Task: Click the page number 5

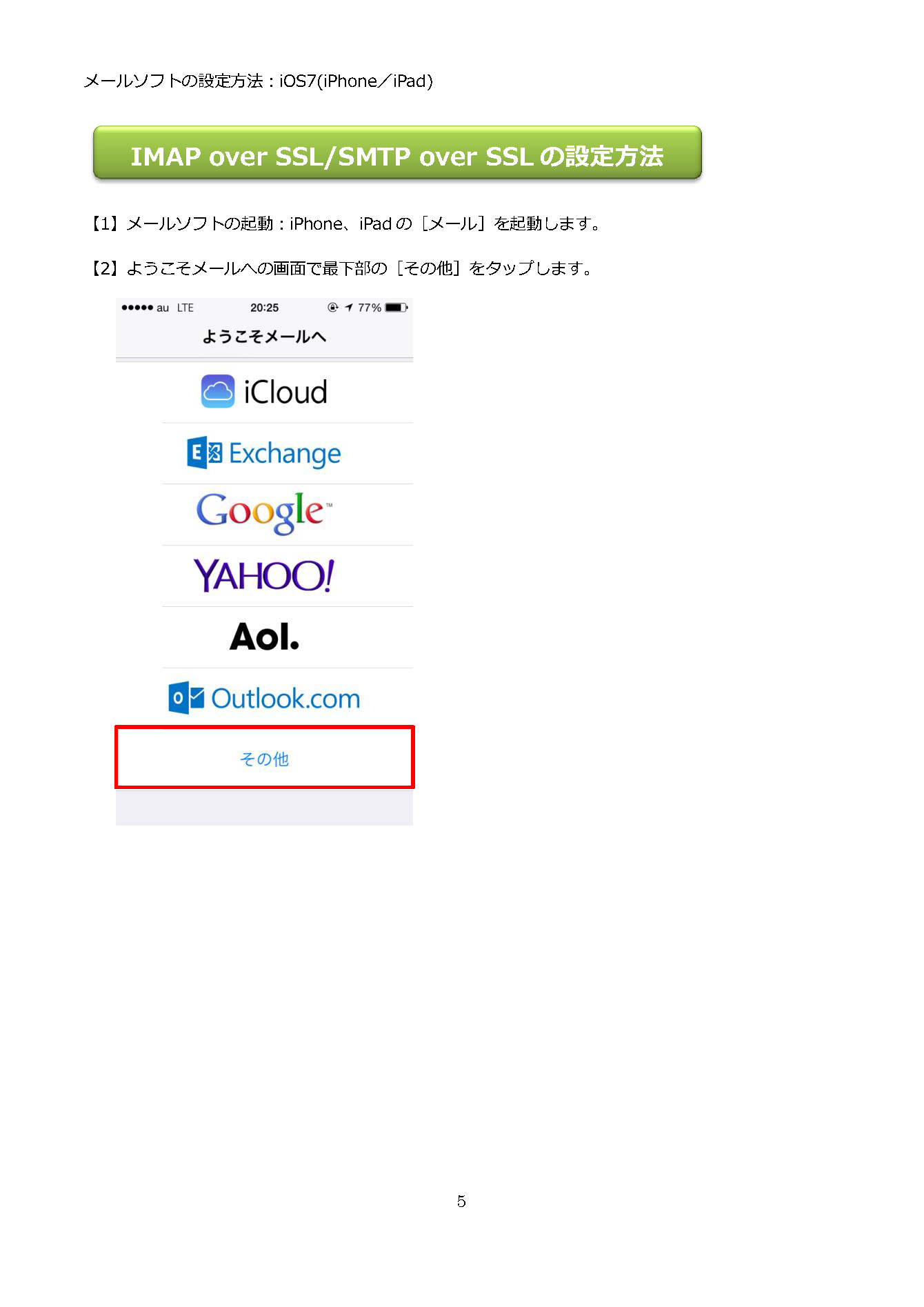Action: 461,1201
